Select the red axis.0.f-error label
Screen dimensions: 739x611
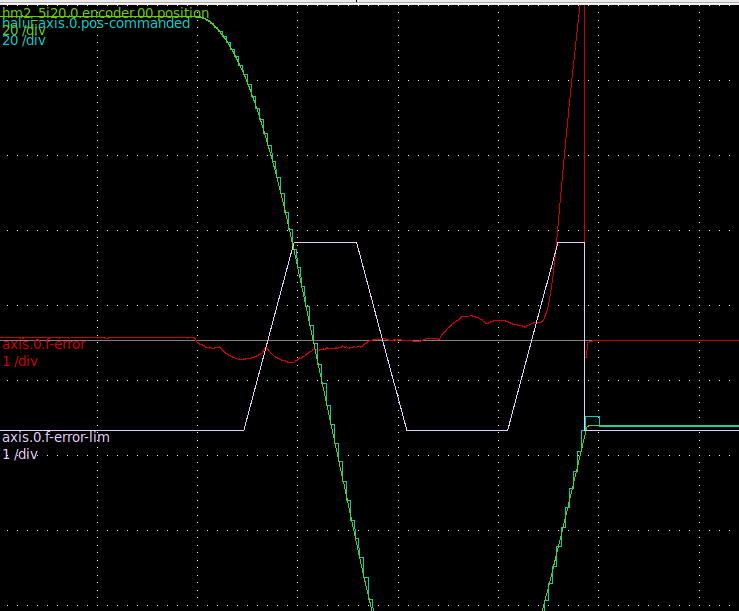(x=44, y=344)
